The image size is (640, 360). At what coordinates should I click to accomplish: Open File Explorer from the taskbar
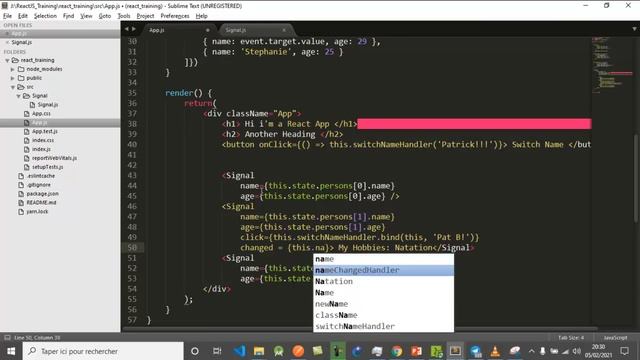[259, 351]
